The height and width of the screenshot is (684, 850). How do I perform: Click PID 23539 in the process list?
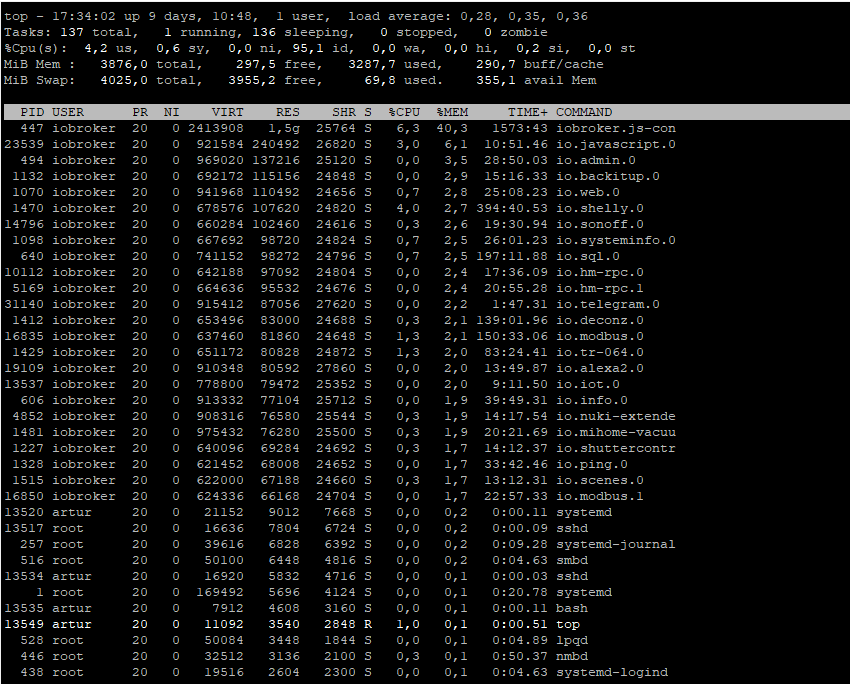point(24,144)
